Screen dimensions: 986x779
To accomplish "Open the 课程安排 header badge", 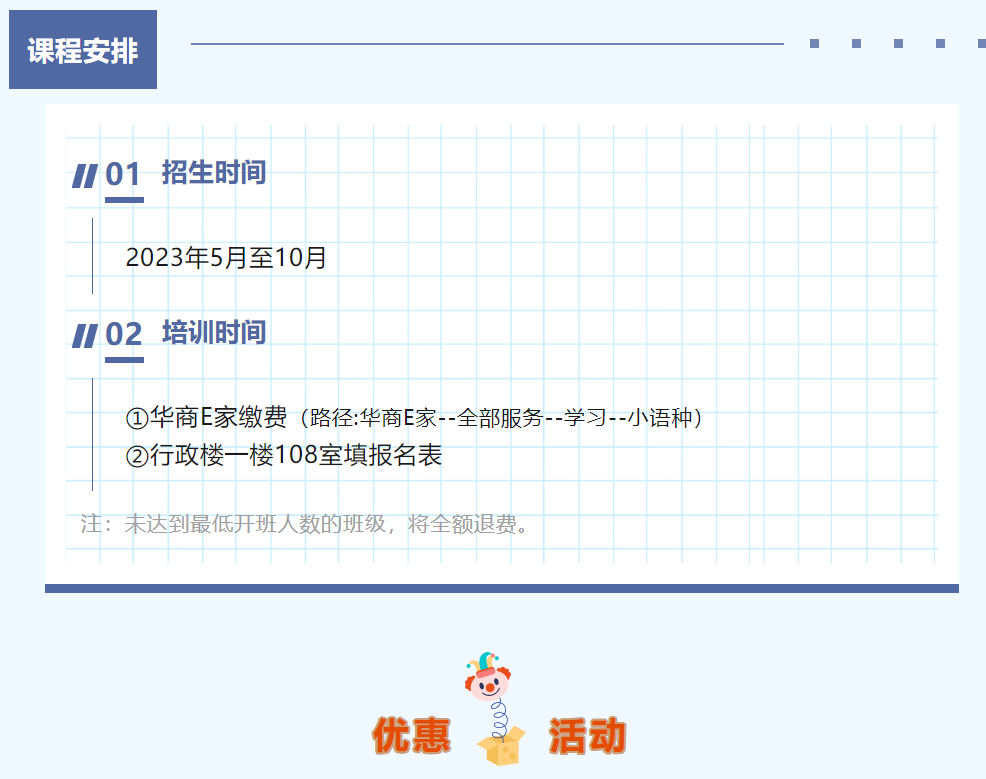I will click(83, 50).
